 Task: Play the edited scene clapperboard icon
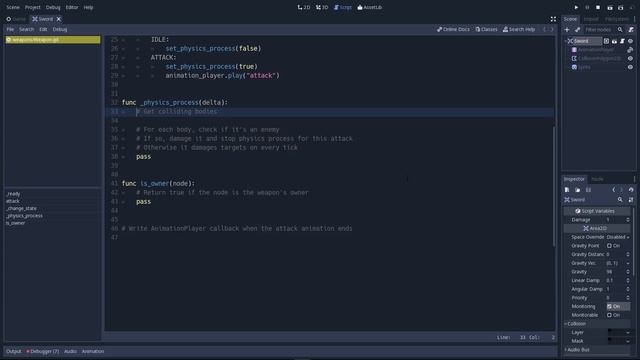point(610,7)
